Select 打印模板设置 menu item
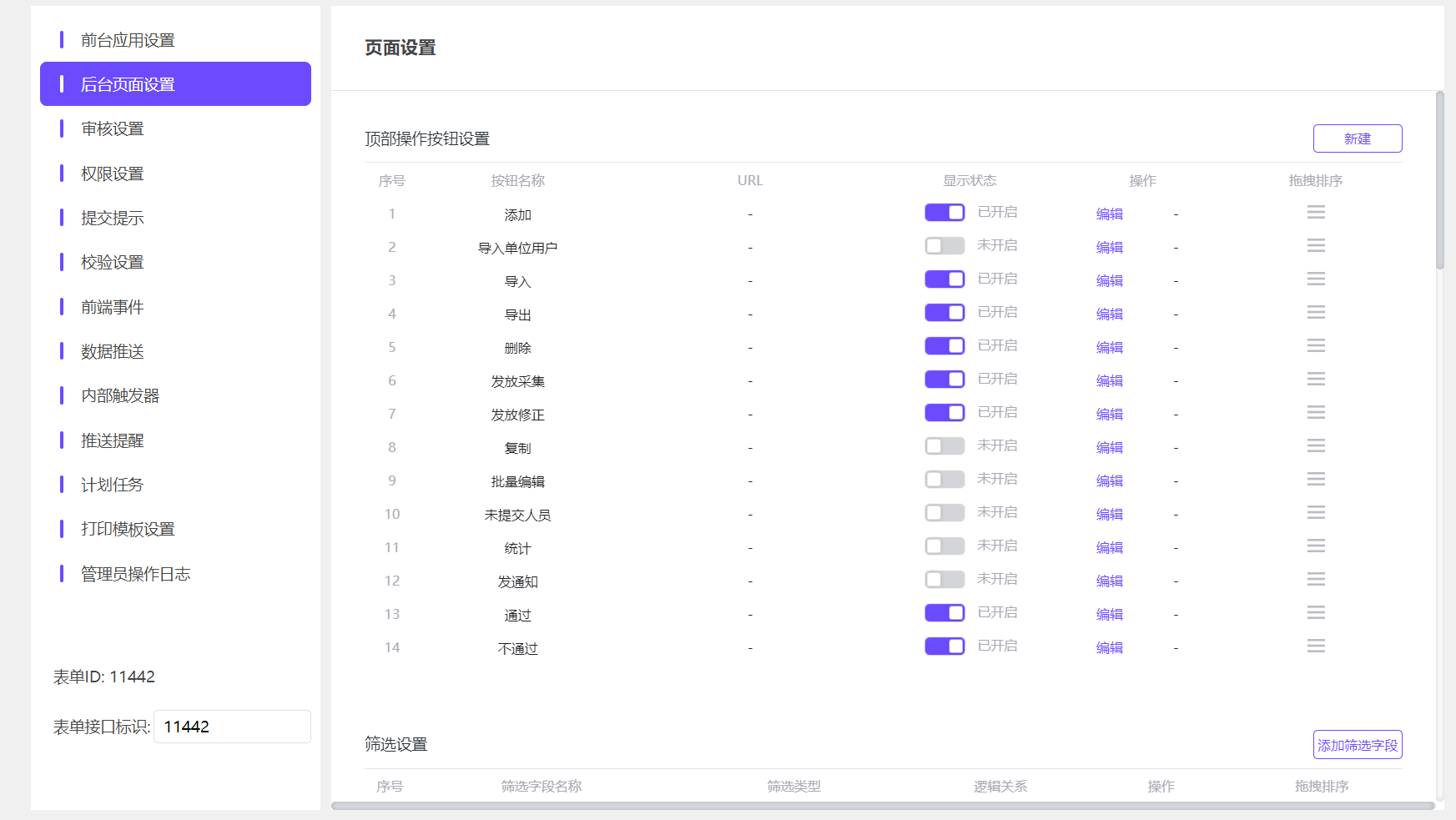1456x820 pixels. [175, 529]
